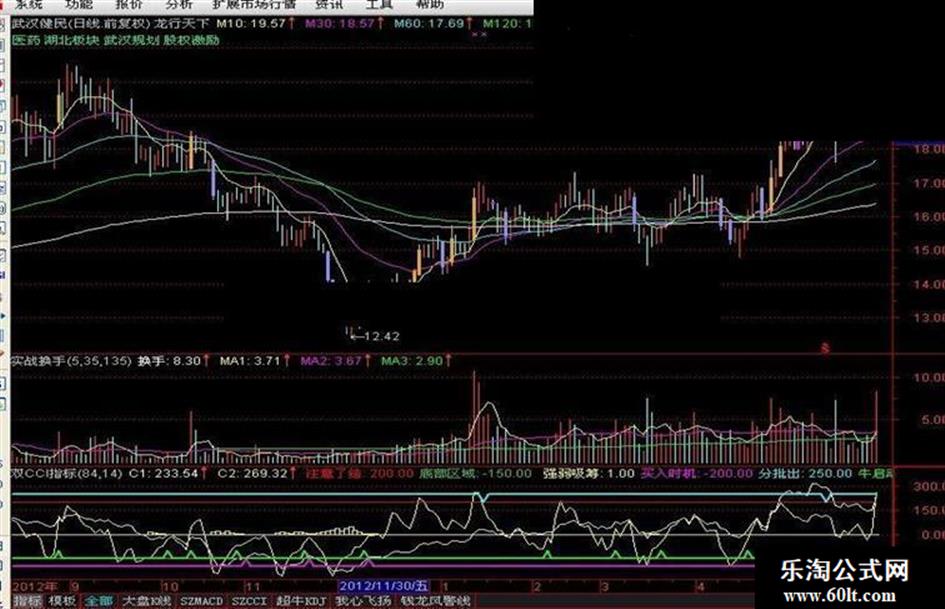Click the 换手: 8.30 value
The width and height of the screenshot is (945, 609).
tap(169, 361)
